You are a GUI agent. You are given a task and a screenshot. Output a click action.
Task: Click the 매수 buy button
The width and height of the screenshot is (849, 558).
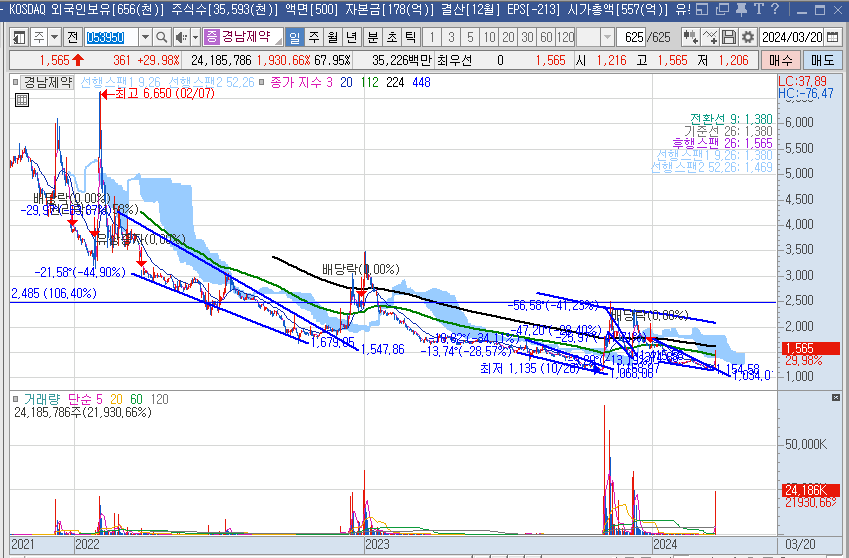pos(780,60)
